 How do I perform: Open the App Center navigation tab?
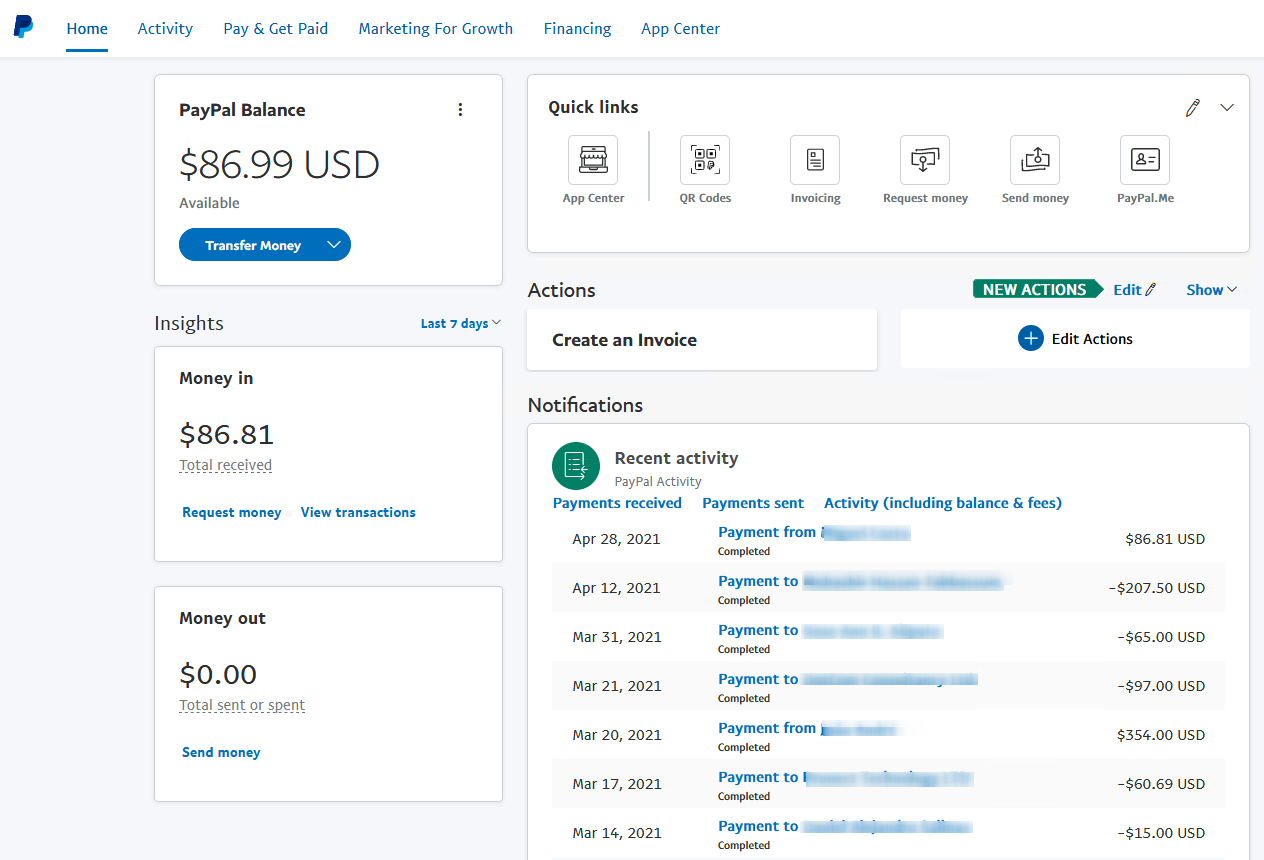pos(681,29)
